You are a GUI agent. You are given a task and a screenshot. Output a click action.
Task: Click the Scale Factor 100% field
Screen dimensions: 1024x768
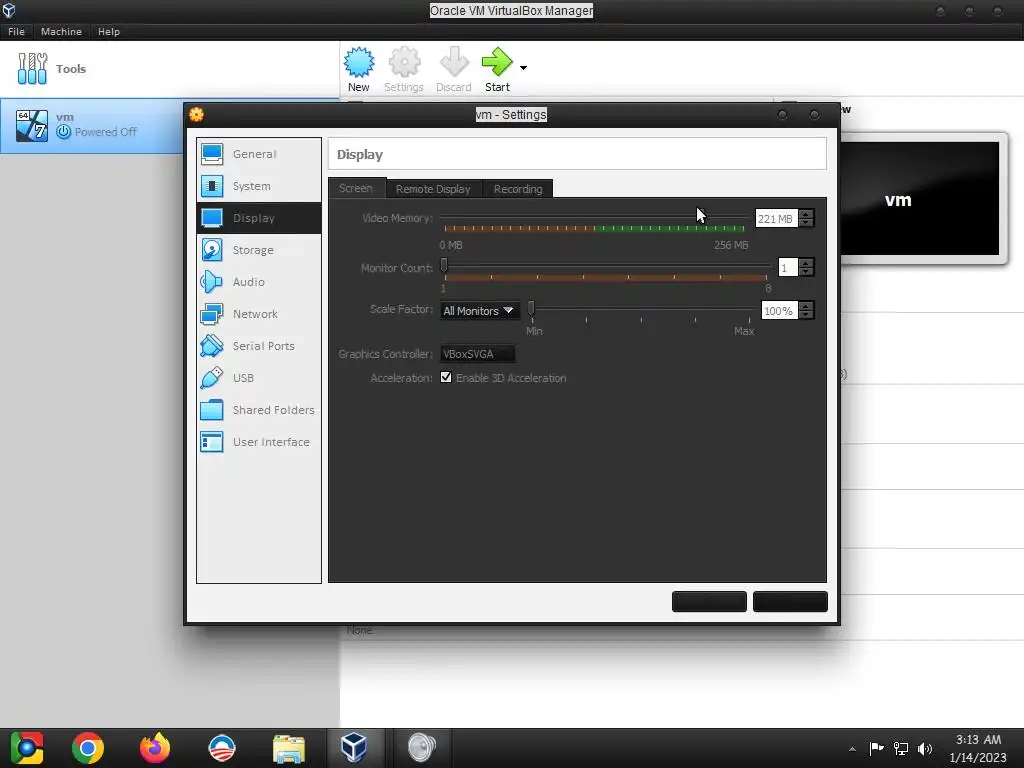(x=780, y=311)
